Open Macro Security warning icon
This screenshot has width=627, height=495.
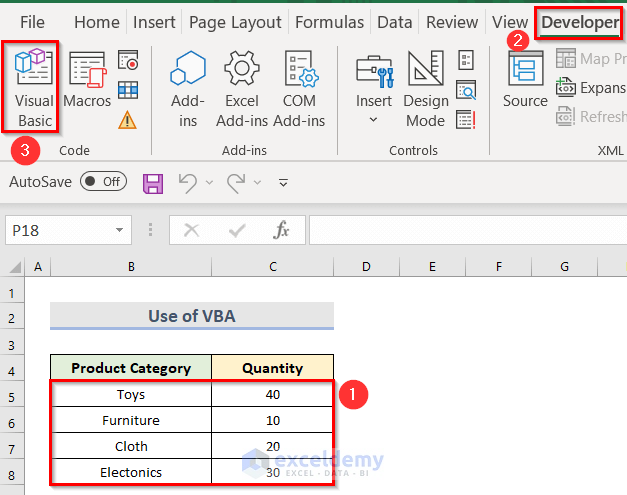(128, 120)
